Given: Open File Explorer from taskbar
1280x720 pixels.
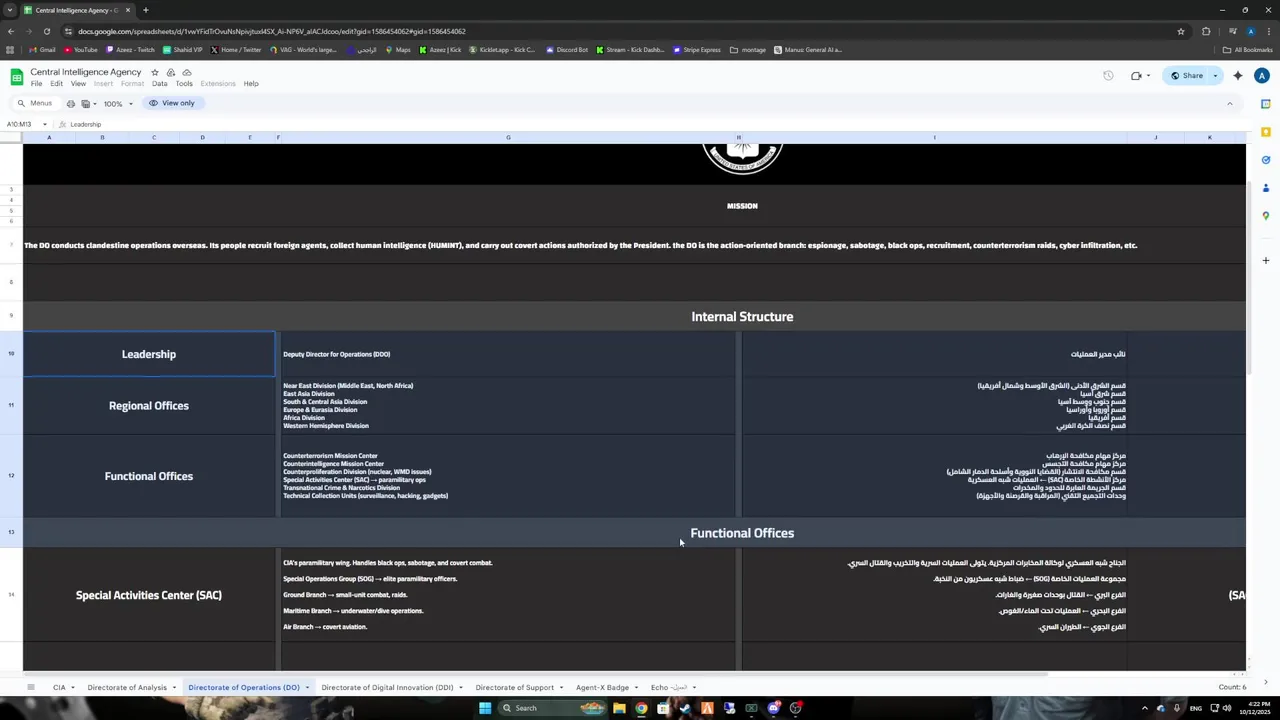Looking at the screenshot, I should click(619, 708).
